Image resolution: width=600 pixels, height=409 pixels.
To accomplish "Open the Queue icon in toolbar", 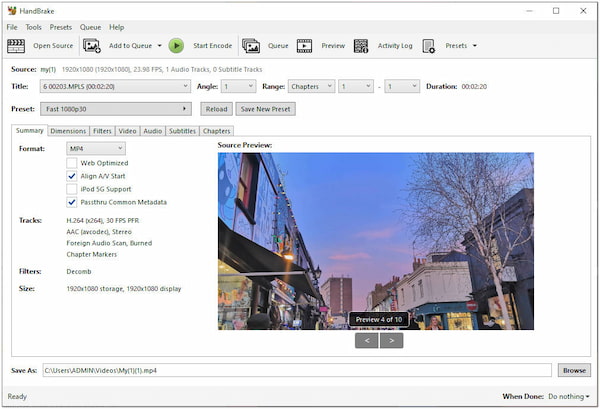I will 251,46.
